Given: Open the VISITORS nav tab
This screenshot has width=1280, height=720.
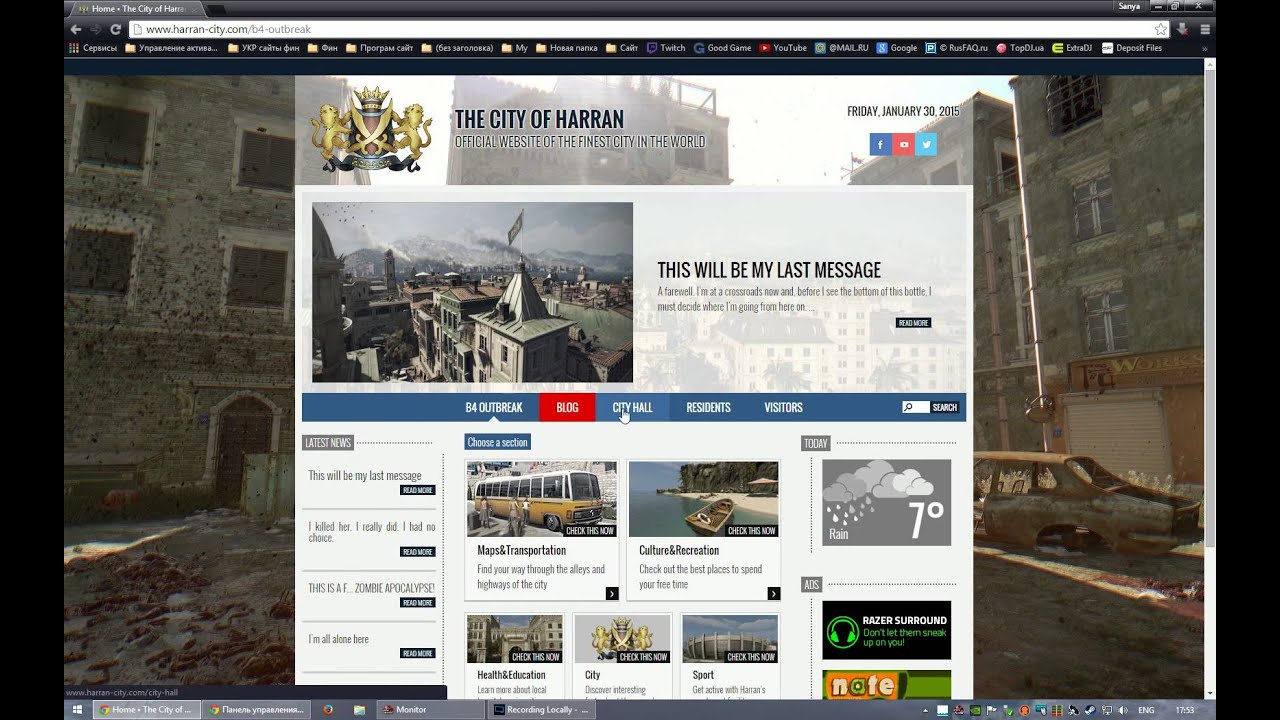Looking at the screenshot, I should 783,407.
